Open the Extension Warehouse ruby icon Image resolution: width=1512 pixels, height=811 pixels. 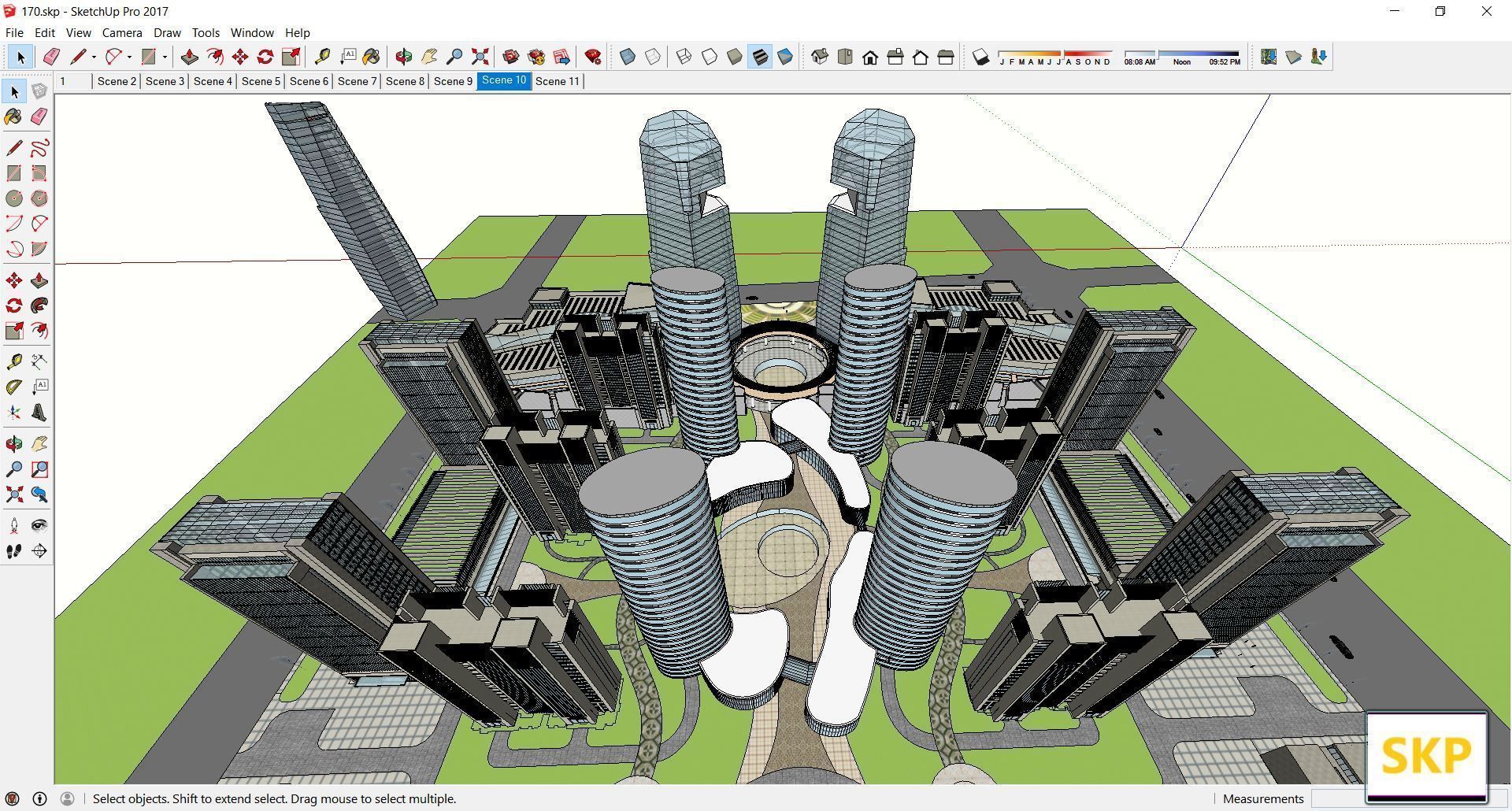593,57
